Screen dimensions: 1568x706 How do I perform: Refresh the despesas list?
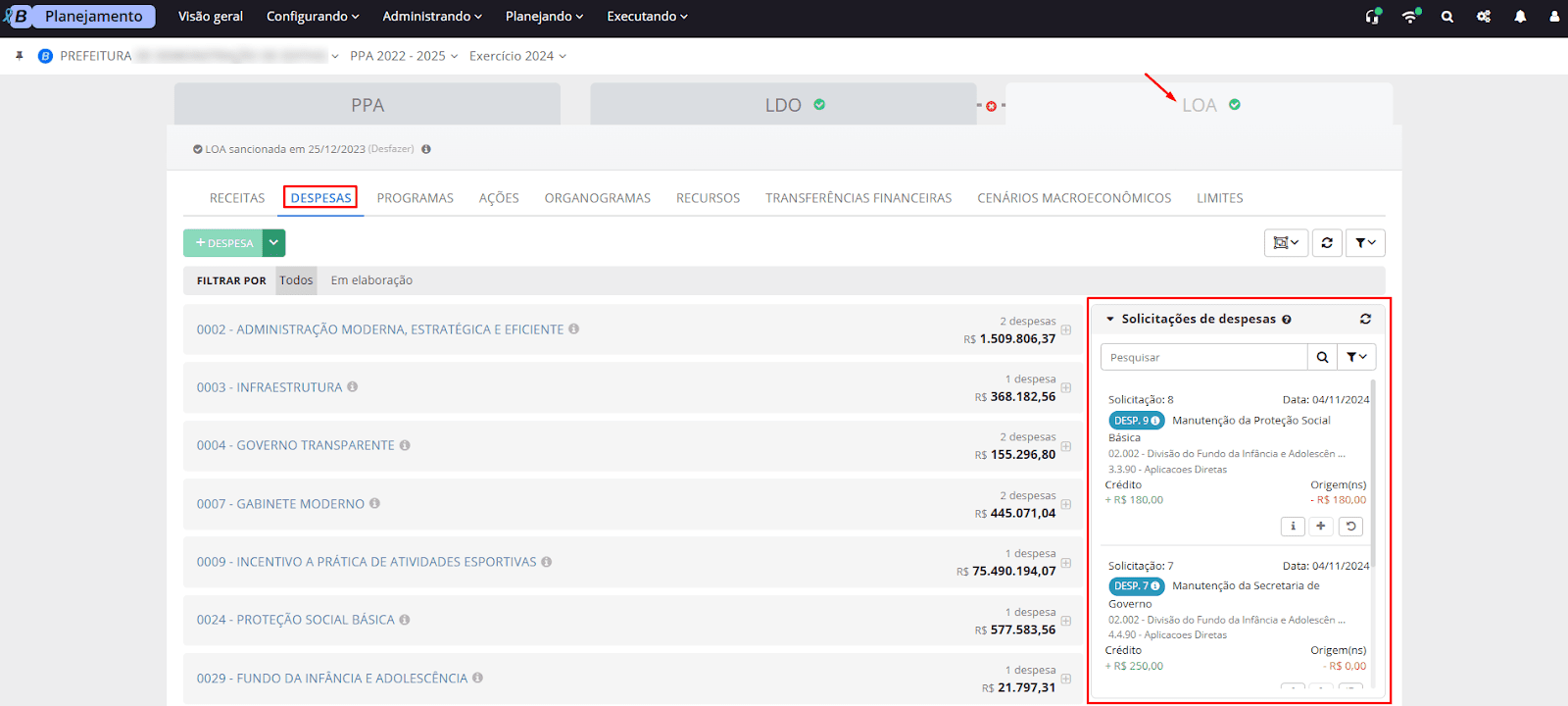(x=1327, y=243)
